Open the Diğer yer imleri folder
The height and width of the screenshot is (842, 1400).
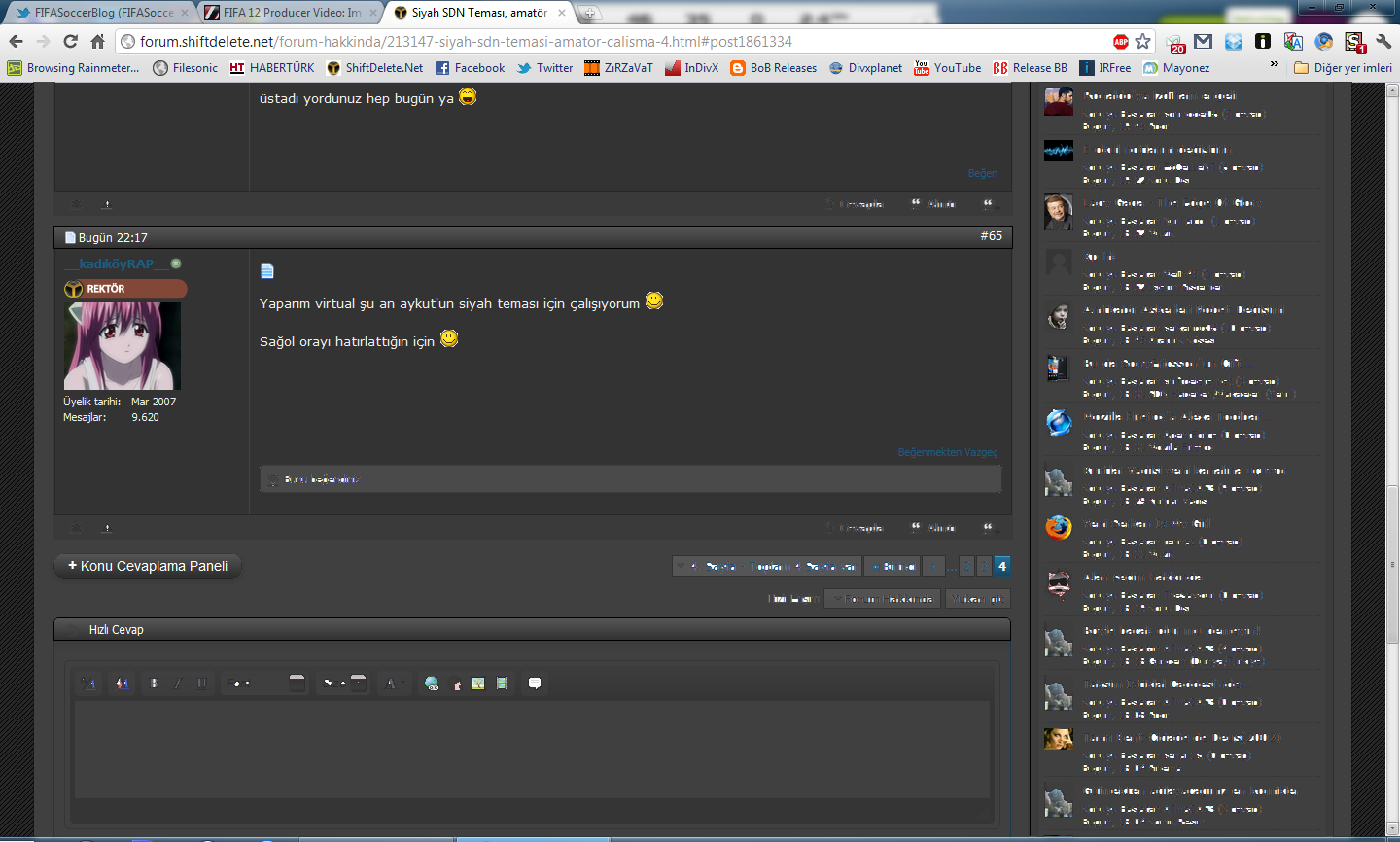(1344, 68)
